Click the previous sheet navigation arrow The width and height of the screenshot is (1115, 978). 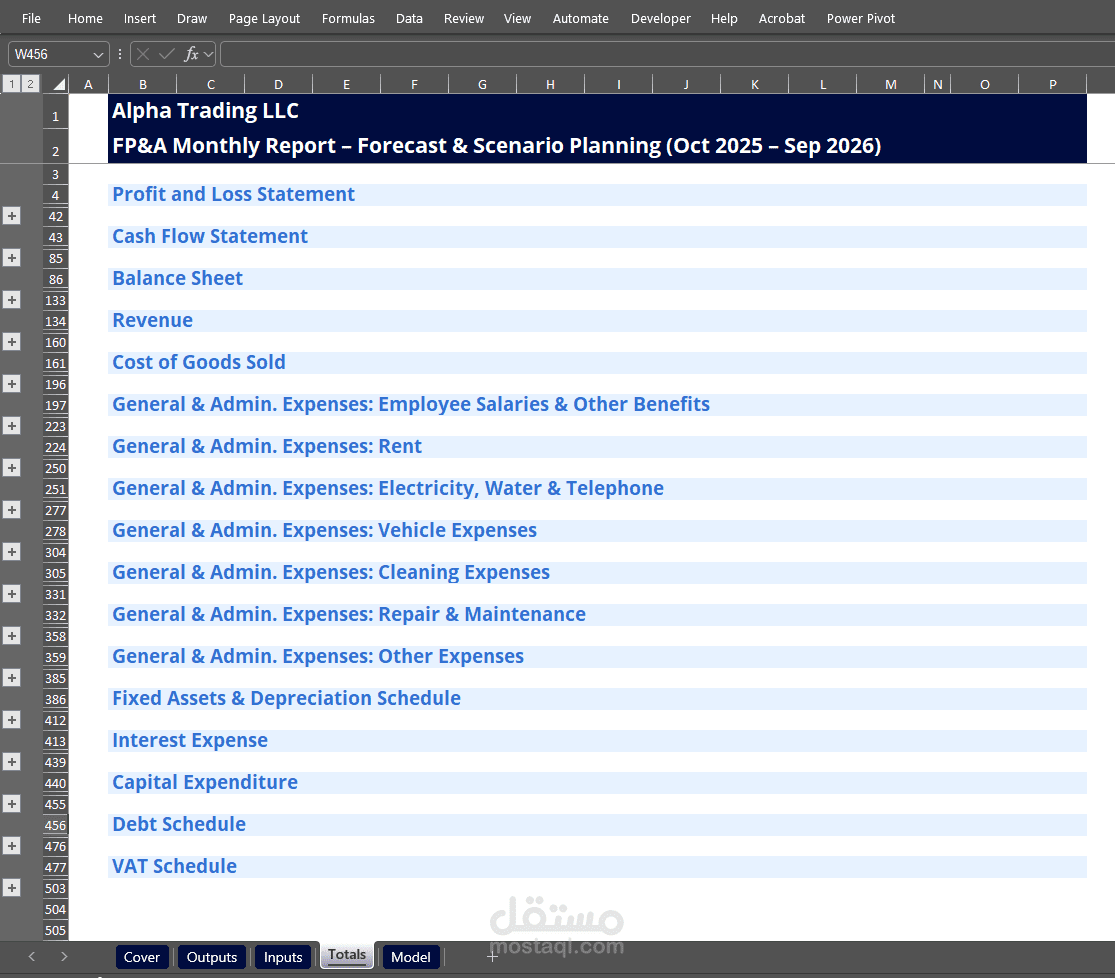(31, 957)
